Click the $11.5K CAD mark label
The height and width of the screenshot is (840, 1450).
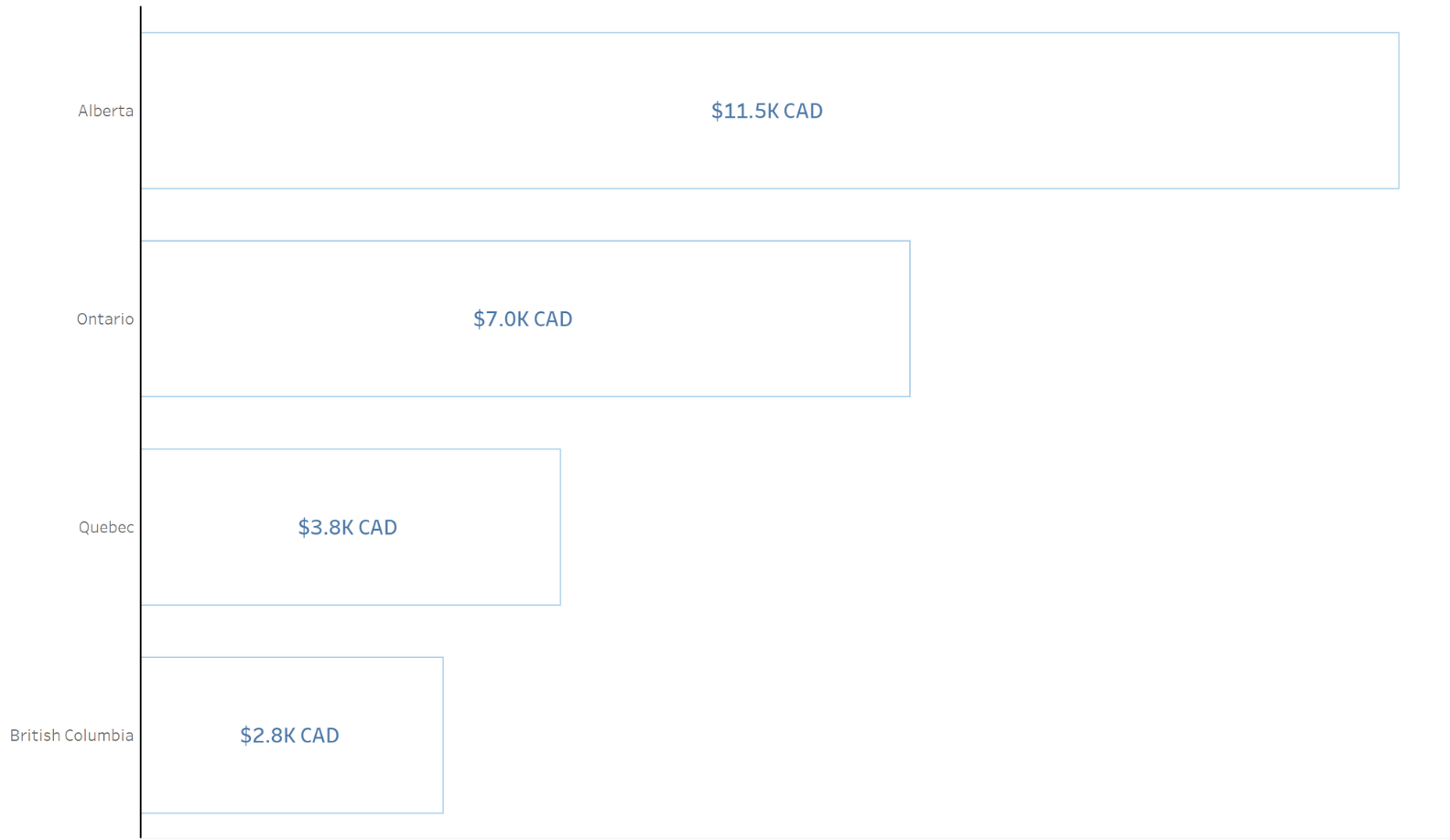click(767, 111)
